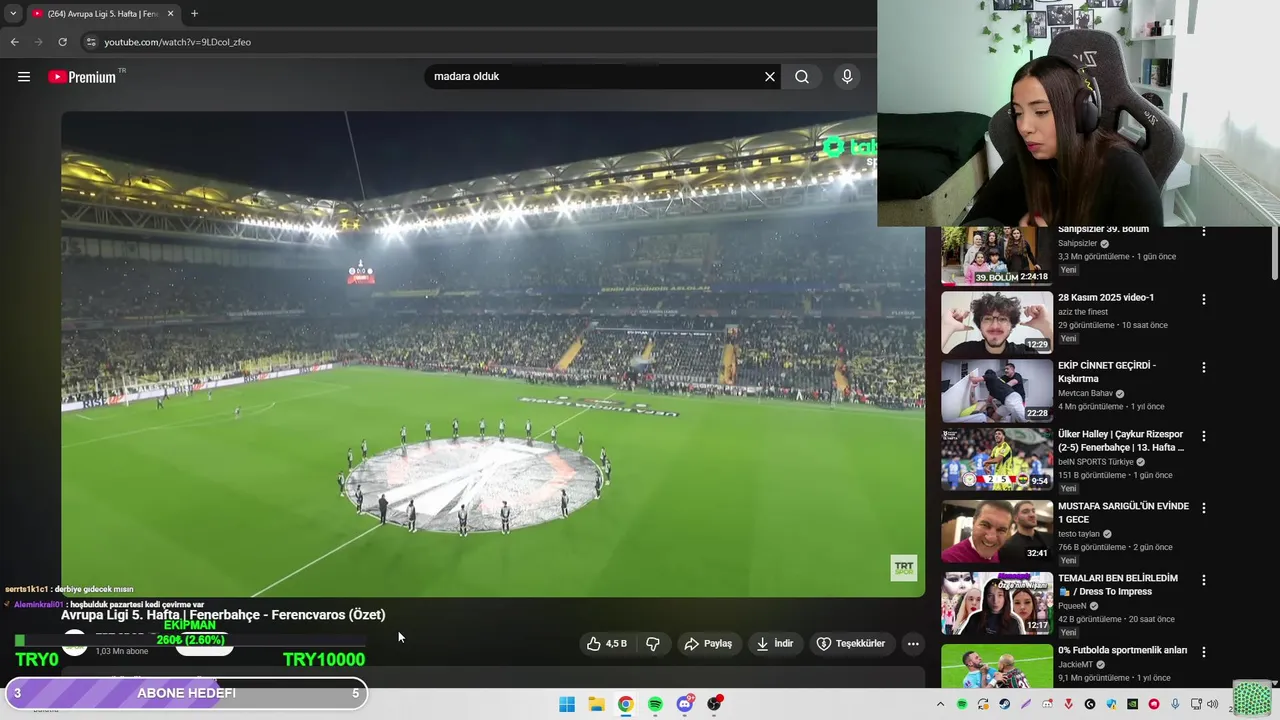This screenshot has width=1280, height=720.
Task: Play or pause the Fenerbahçe match video
Action: click(x=493, y=354)
